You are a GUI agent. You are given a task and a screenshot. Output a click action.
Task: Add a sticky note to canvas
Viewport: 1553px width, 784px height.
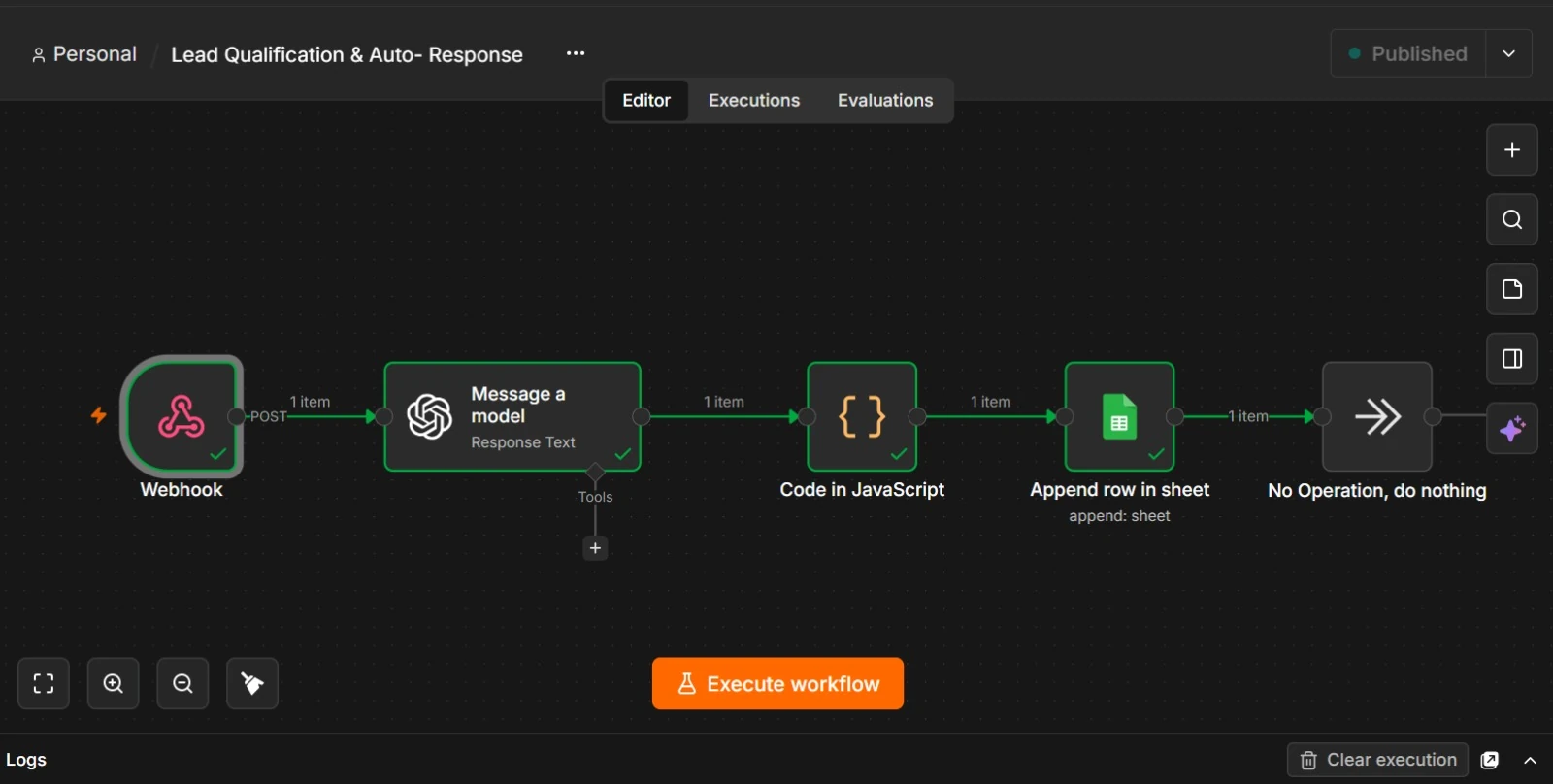click(1512, 289)
